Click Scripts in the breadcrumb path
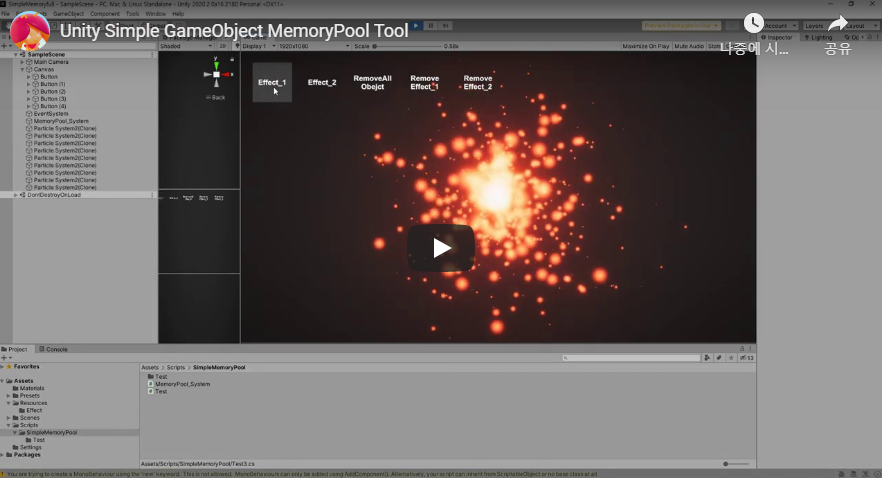 click(x=176, y=367)
